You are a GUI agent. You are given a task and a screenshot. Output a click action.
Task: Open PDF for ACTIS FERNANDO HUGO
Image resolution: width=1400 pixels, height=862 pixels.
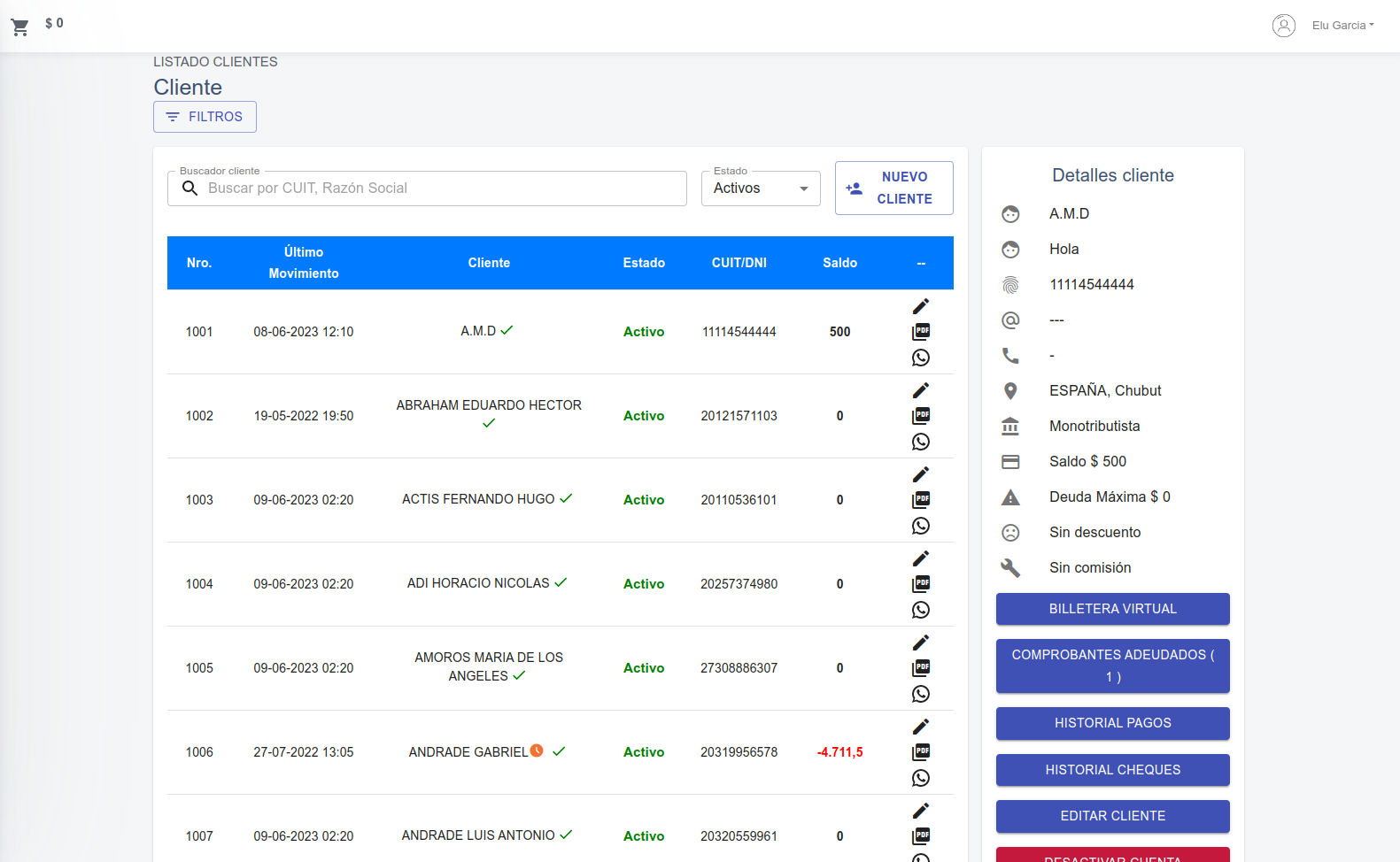921,500
